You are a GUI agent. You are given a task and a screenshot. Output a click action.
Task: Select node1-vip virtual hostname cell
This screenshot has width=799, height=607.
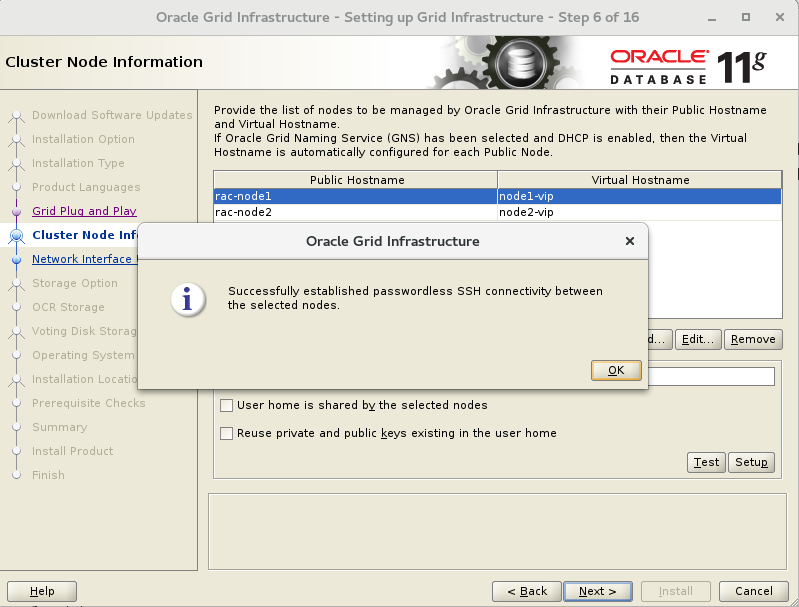[640, 196]
